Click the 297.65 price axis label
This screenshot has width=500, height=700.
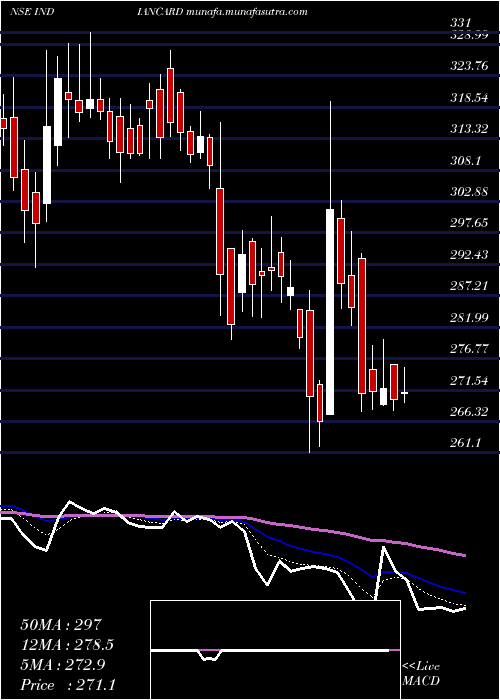coord(469,223)
